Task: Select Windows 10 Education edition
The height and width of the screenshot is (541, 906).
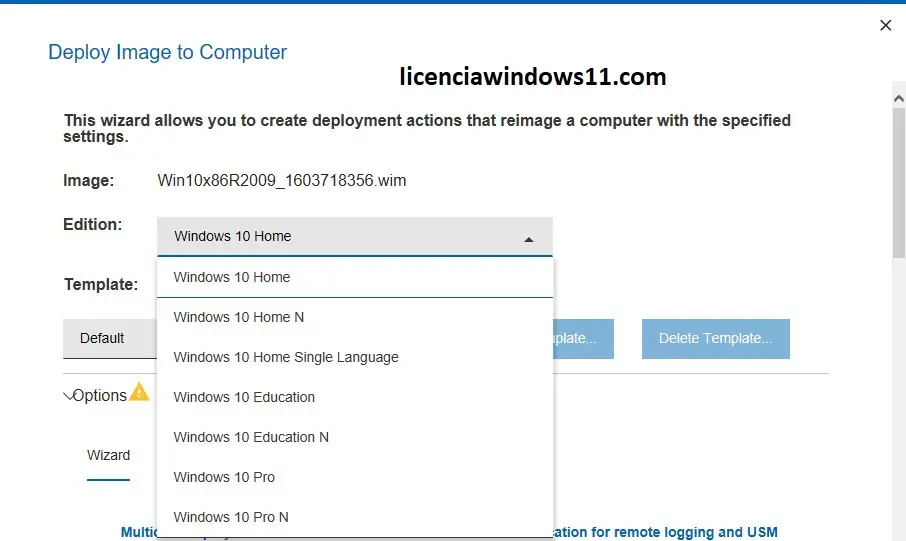Action: 355,397
